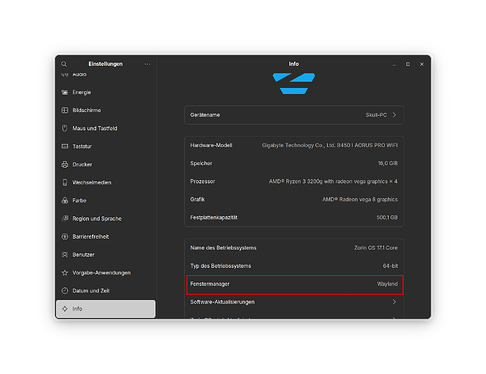Image resolution: width=486 pixels, height=374 pixels.
Task: Click the Benutzer users icon
Action: click(65, 255)
